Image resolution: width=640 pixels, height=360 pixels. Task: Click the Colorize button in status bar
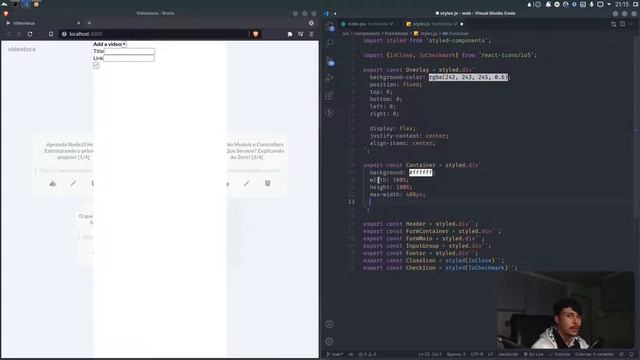(x=559, y=354)
